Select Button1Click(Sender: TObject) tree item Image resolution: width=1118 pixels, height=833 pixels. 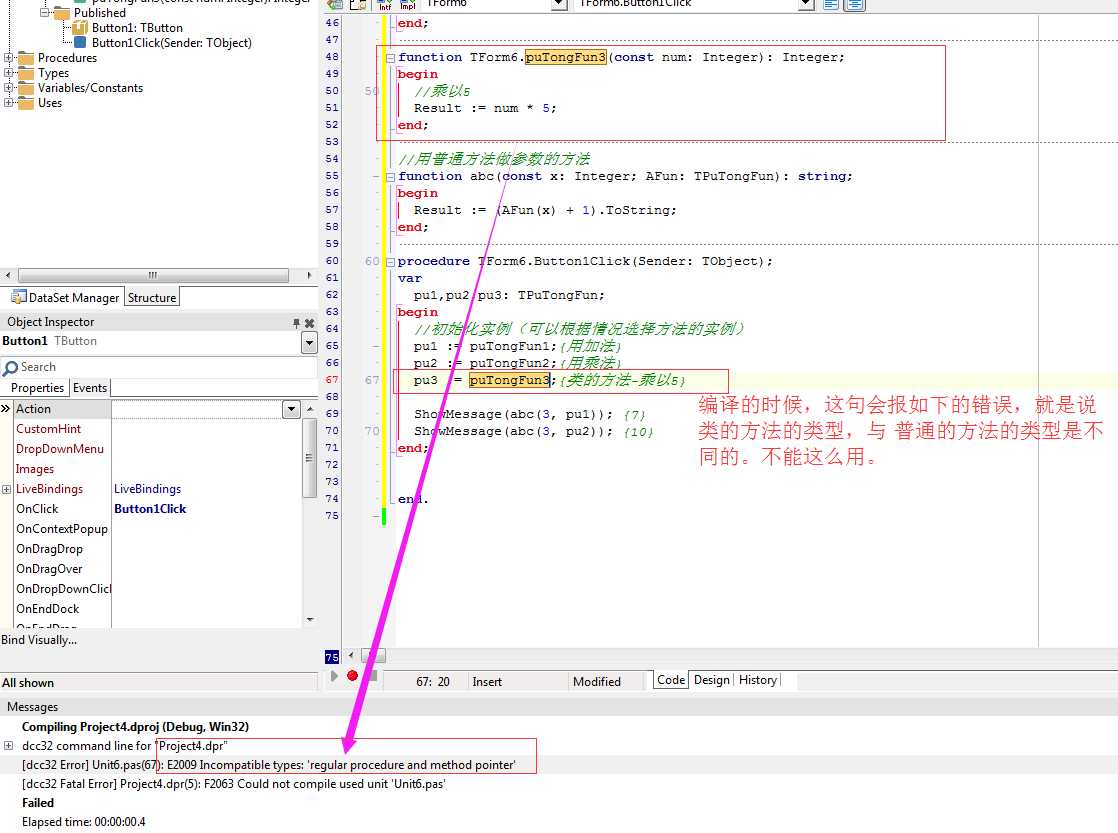(x=172, y=43)
